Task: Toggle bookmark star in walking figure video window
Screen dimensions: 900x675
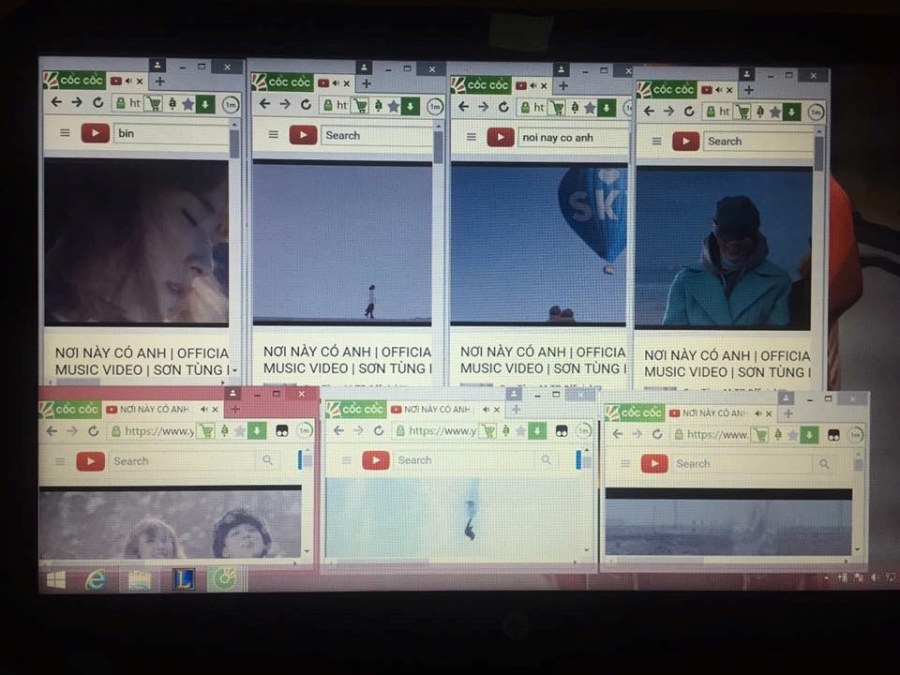Action: point(393,106)
